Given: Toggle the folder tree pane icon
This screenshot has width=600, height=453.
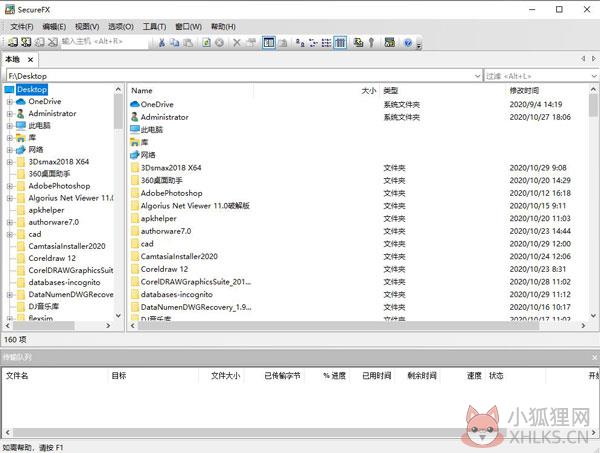Looking at the screenshot, I should 269,42.
